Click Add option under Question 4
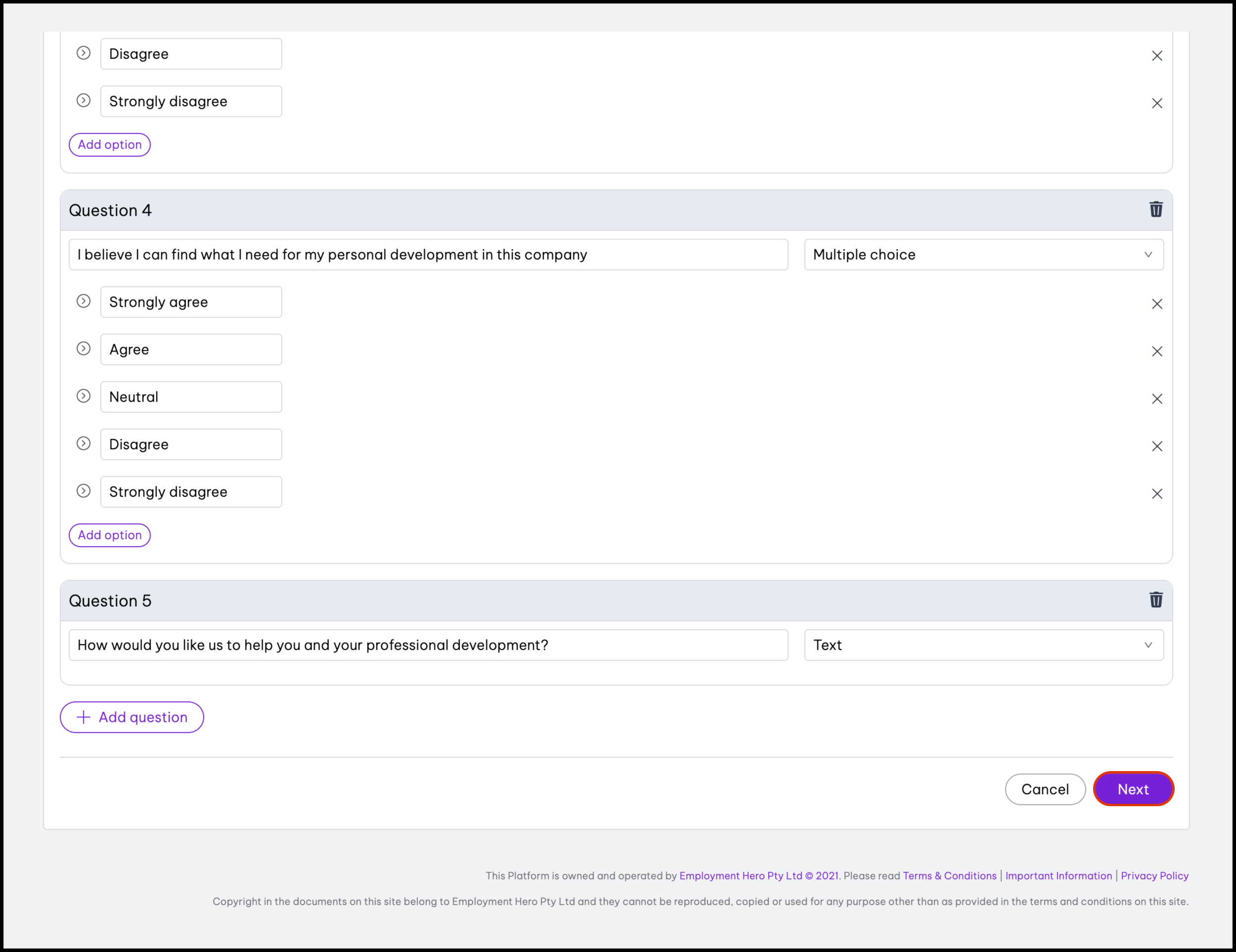 tap(110, 535)
